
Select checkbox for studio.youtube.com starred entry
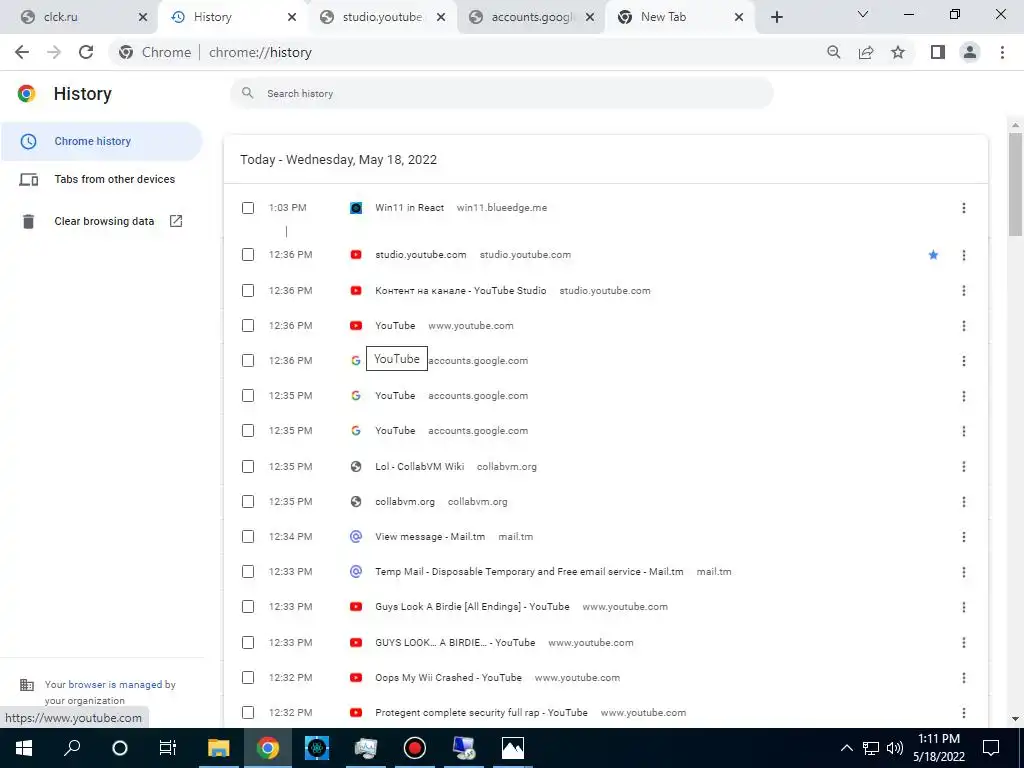[248, 255]
